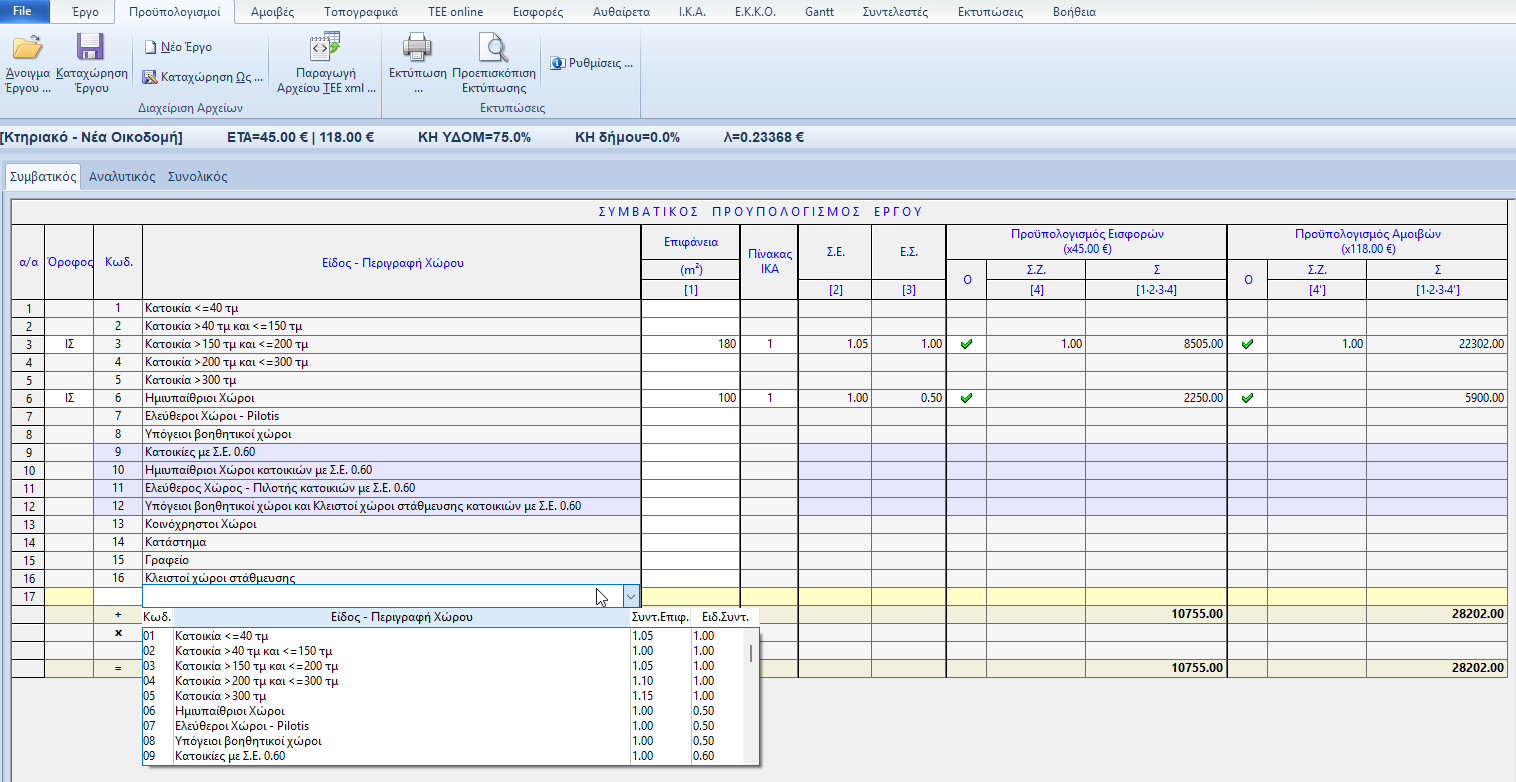This screenshot has width=1516, height=782.
Task: Toggle contributions checkmark in row 3
Action: coord(966,344)
